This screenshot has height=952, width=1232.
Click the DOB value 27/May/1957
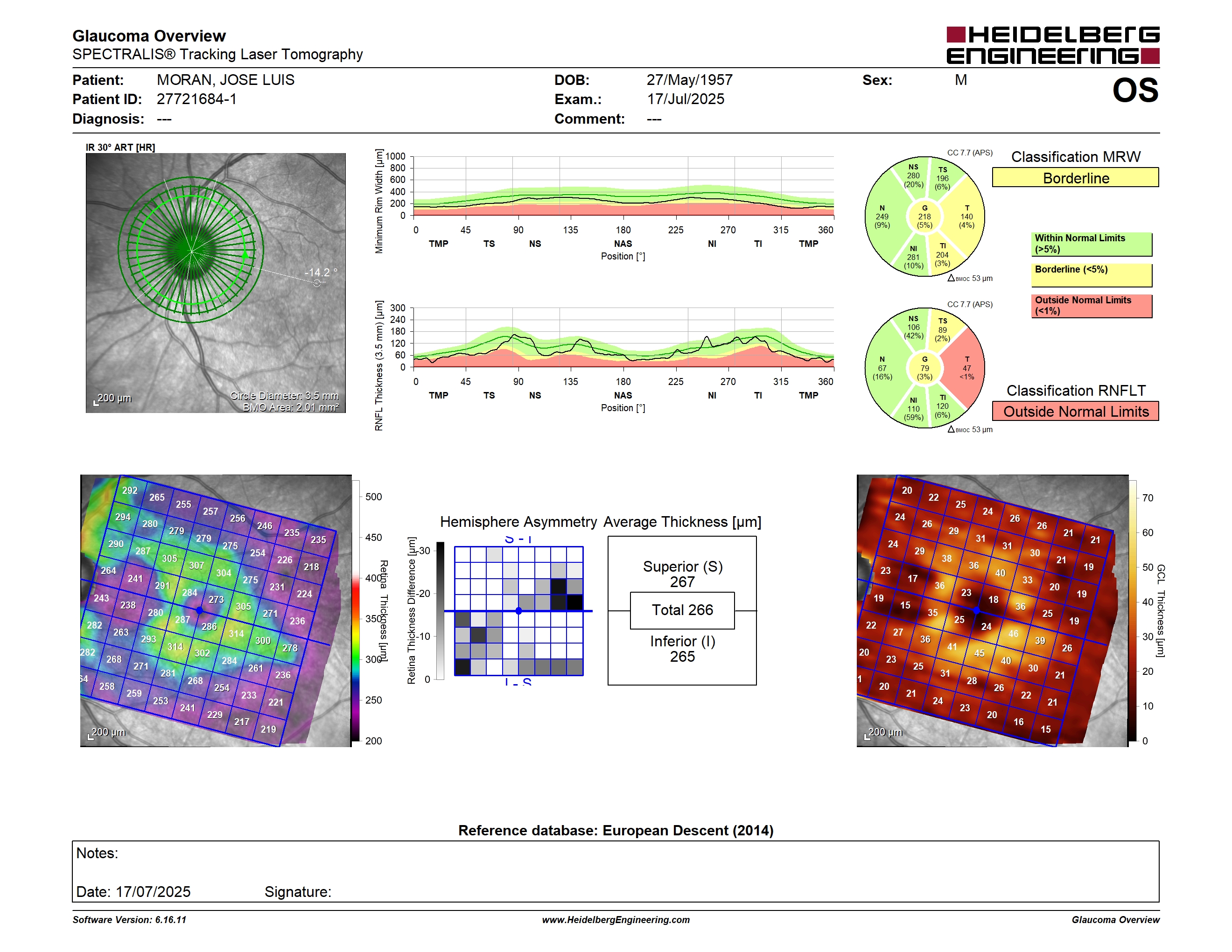(689, 80)
